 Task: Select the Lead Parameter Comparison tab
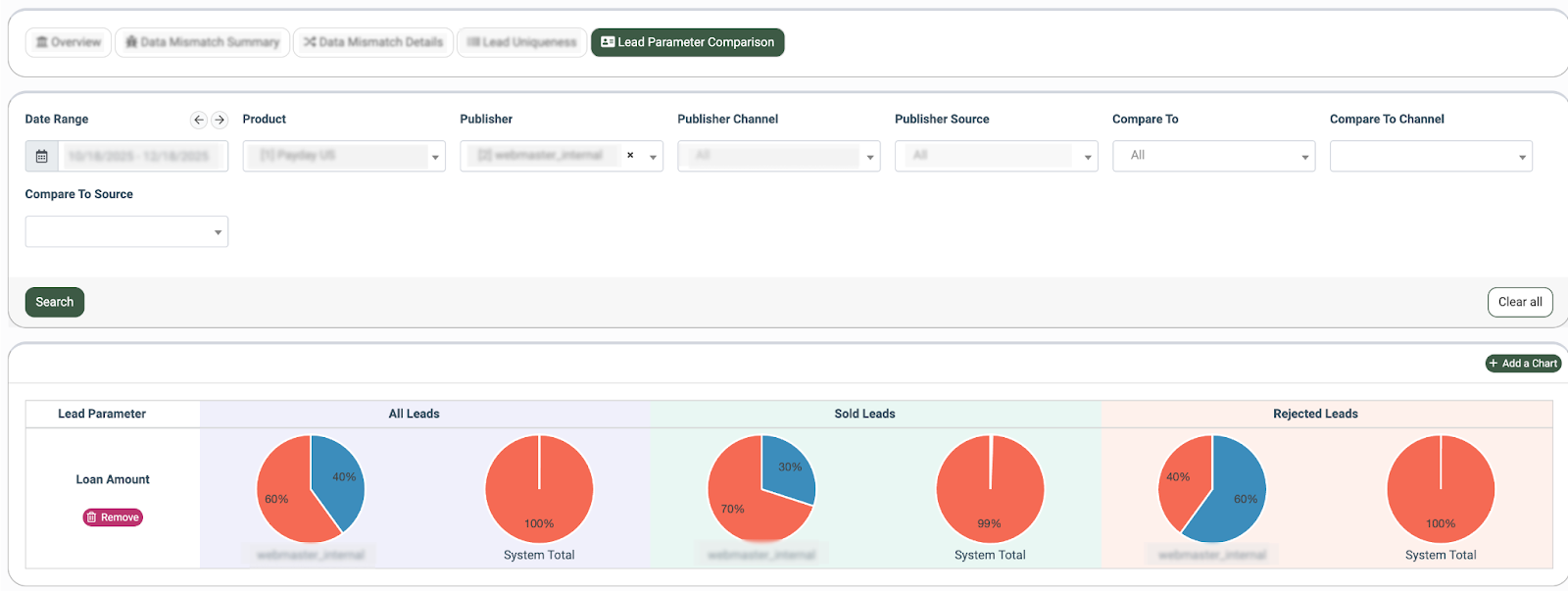(x=687, y=42)
